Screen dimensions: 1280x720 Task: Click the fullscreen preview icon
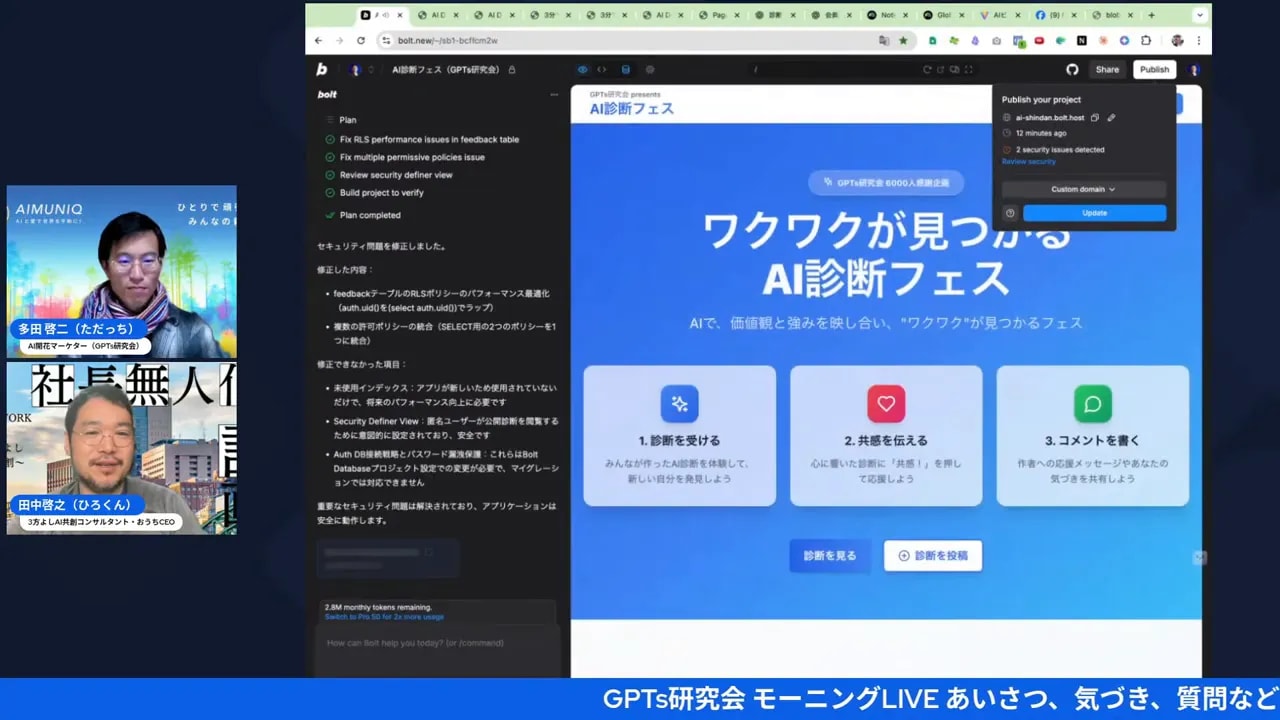pyautogui.click(x=970, y=69)
